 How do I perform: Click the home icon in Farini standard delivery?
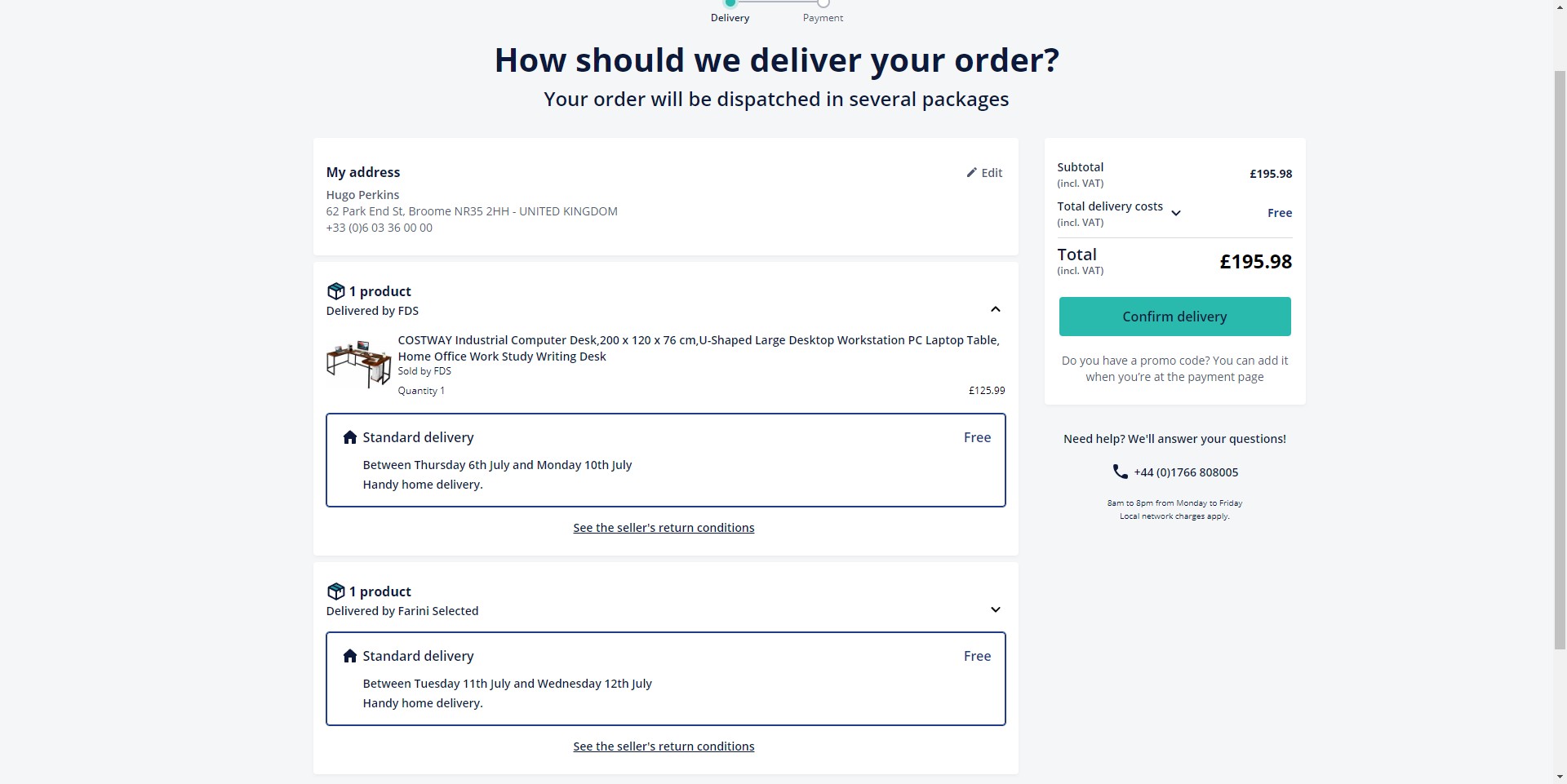(x=350, y=656)
